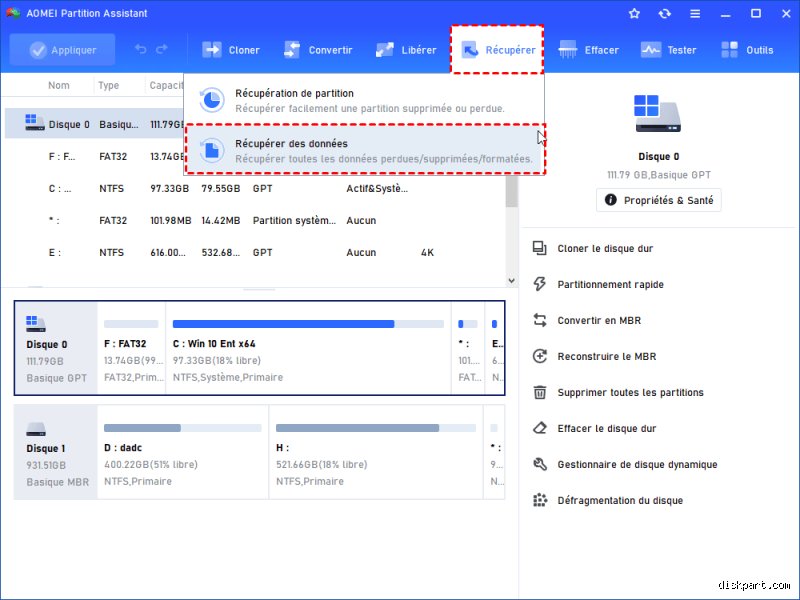Open the Libérer toolbar menu
Screen dimensions: 800x600
(406, 50)
